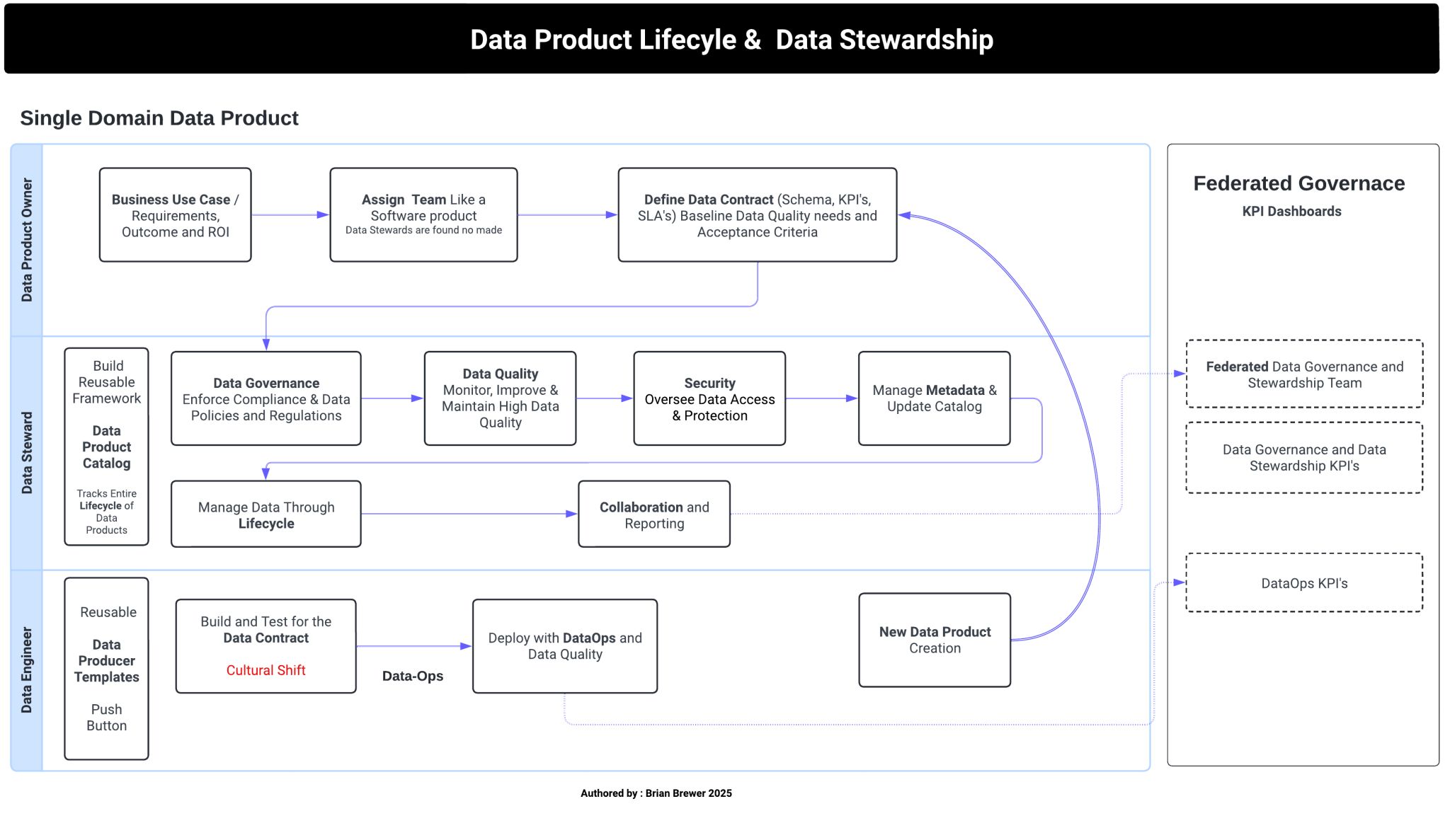Select the 'Federated Data Governance and Stewardship Team' dashed box

click(x=1304, y=374)
